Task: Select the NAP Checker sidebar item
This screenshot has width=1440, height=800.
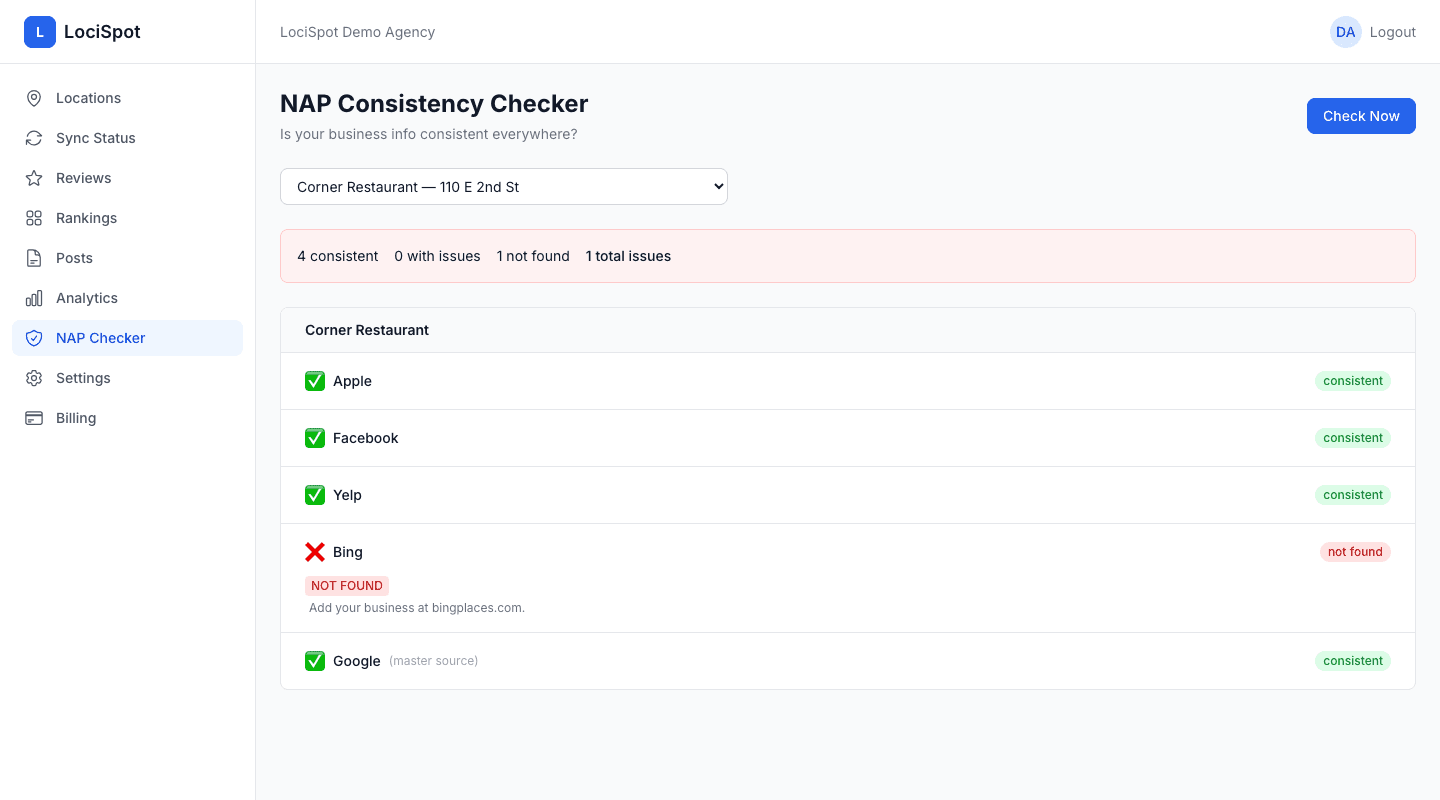Action: [x=127, y=338]
